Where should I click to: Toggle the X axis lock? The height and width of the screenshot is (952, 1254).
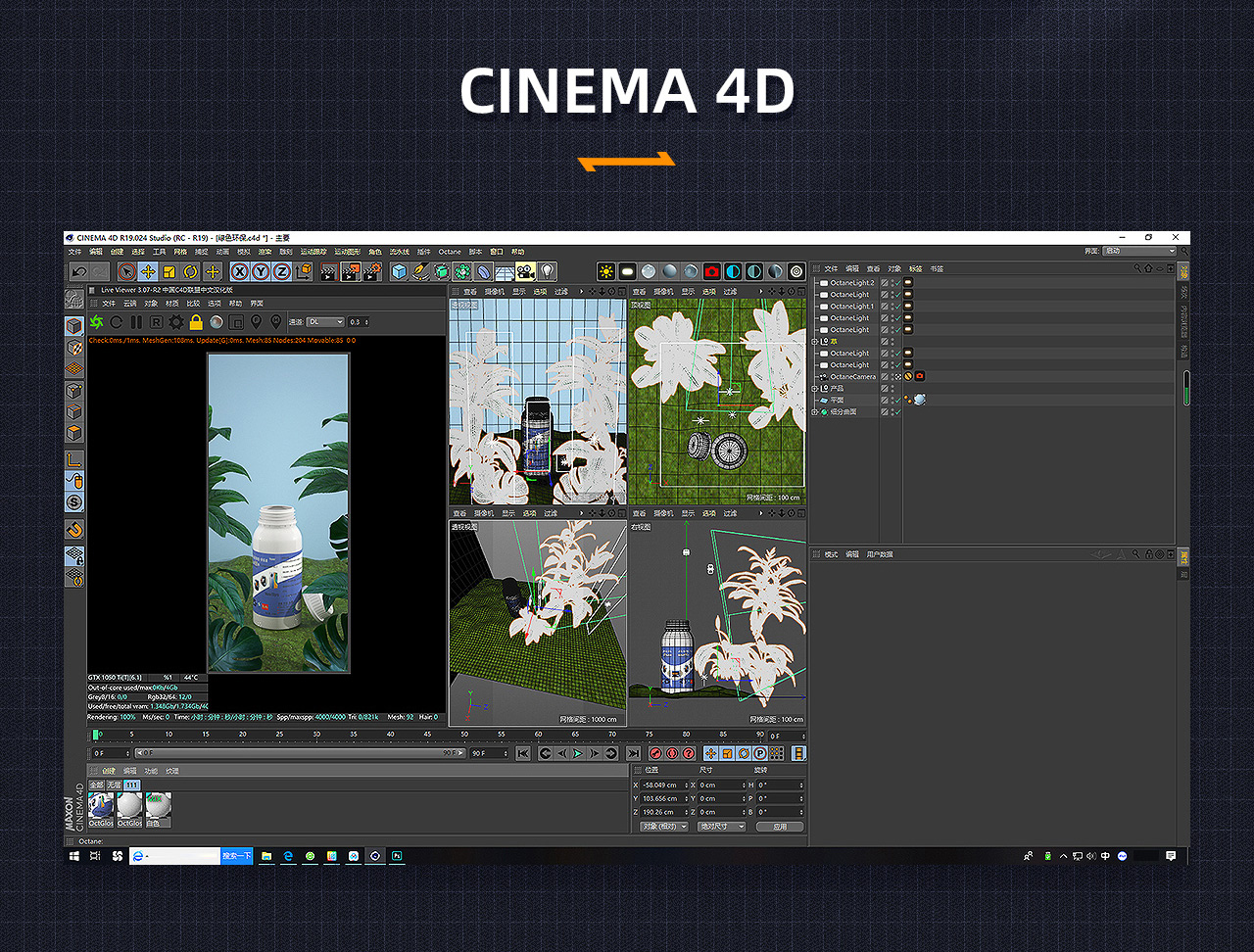(238, 272)
